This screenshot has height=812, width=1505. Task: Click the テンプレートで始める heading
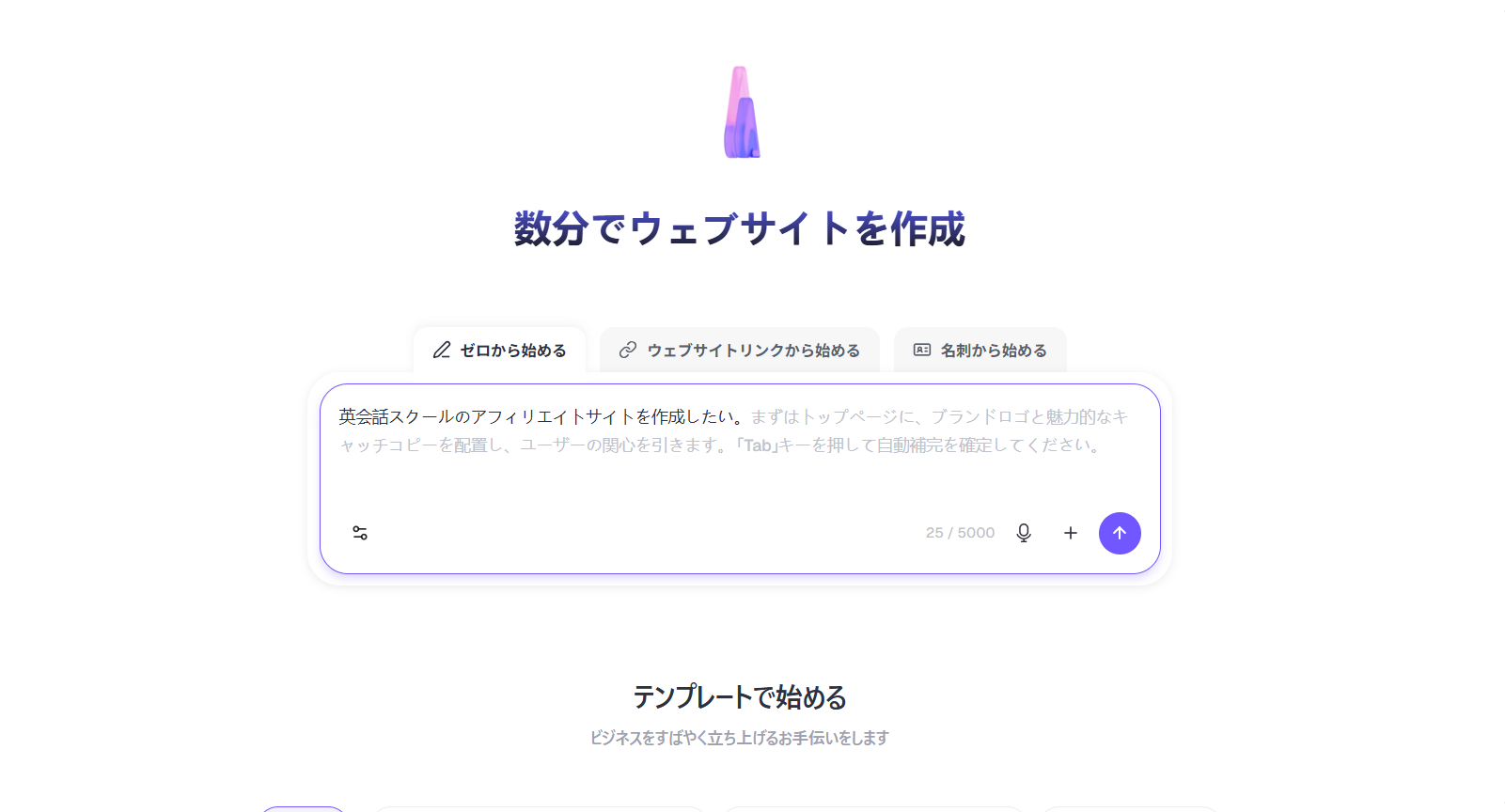coord(740,697)
